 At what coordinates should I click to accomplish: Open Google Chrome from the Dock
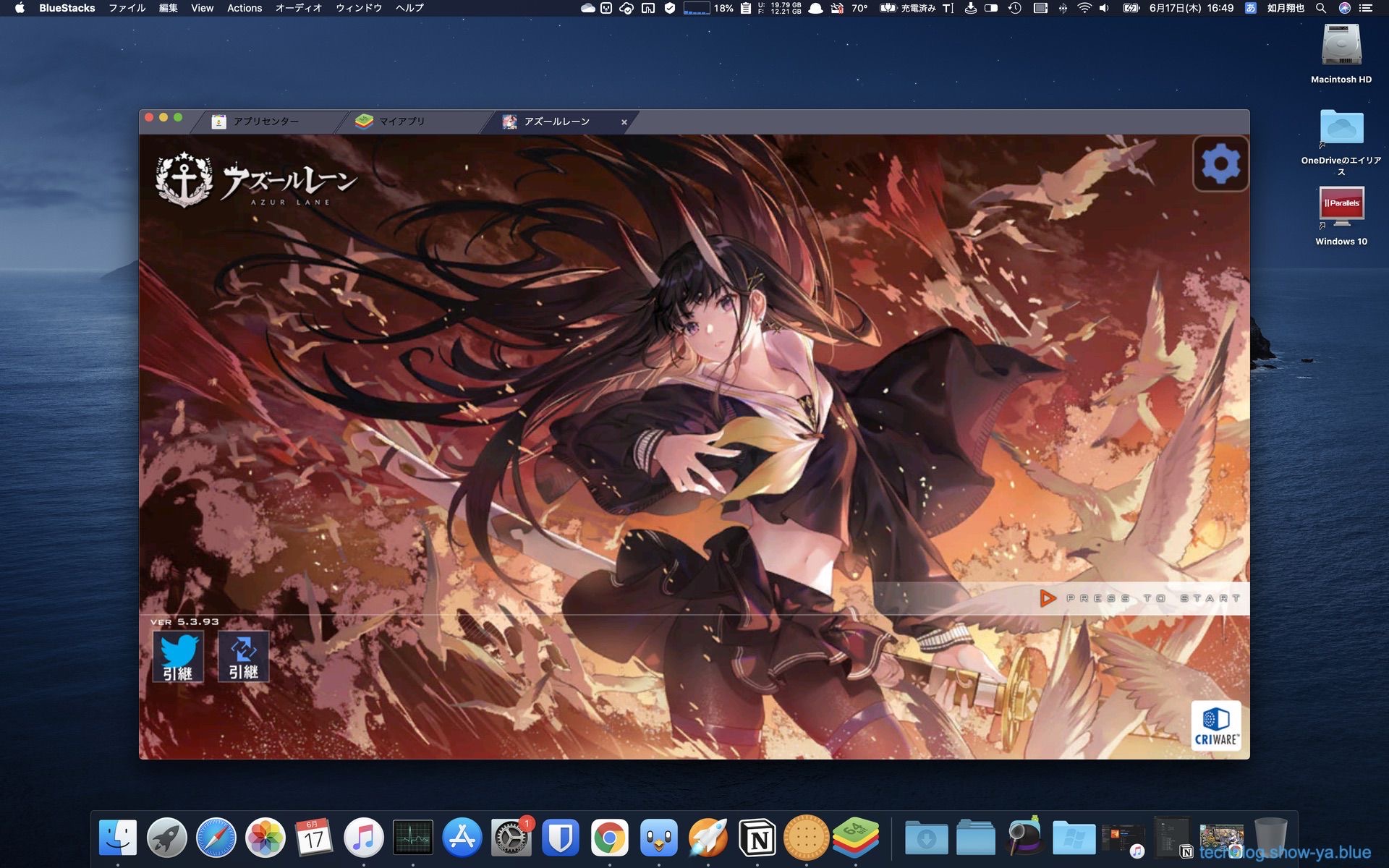point(609,838)
